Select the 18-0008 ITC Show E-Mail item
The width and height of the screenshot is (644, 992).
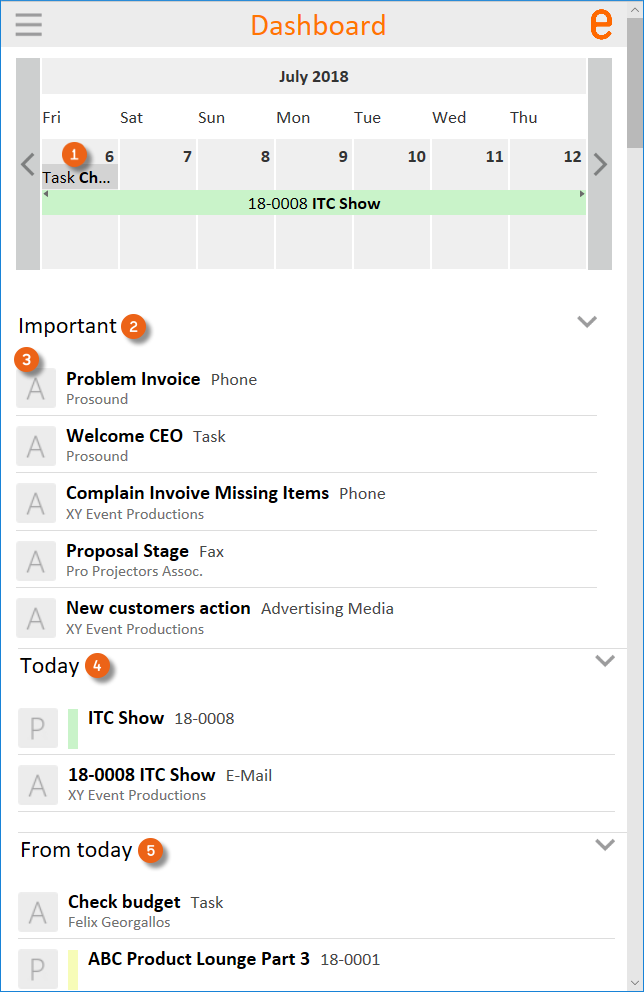click(x=141, y=775)
